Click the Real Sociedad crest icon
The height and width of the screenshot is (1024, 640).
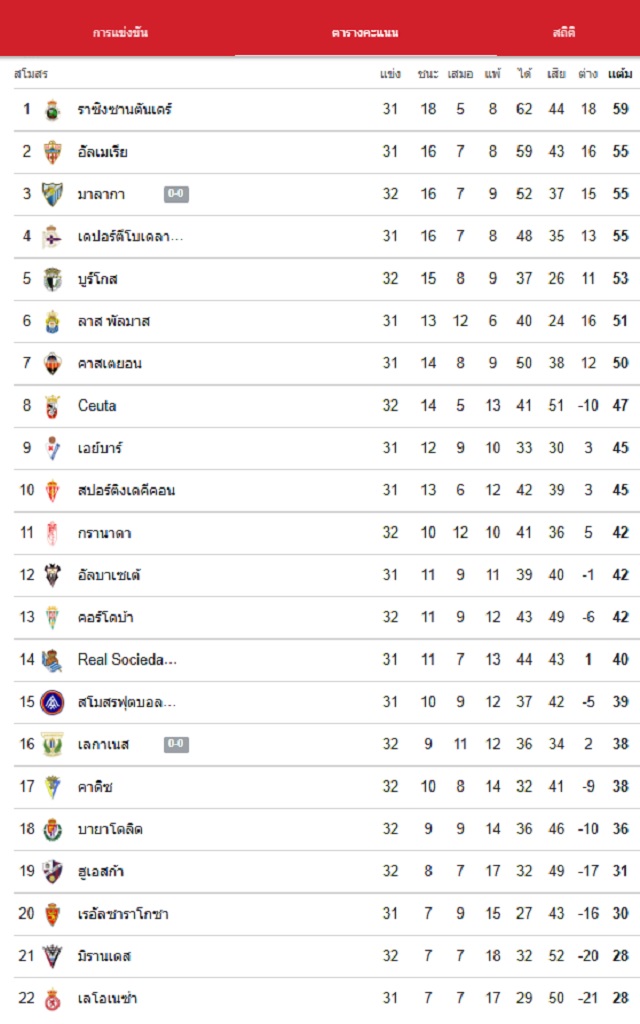pos(53,660)
